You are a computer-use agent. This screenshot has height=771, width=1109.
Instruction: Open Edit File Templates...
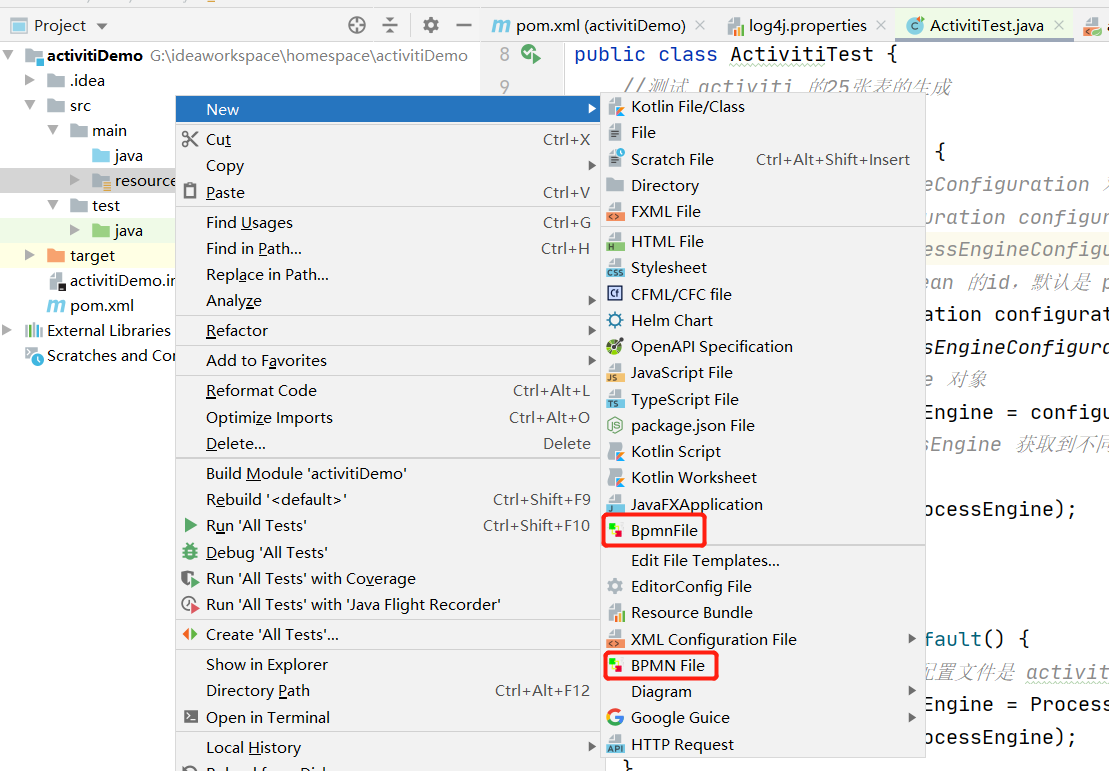(763, 560)
